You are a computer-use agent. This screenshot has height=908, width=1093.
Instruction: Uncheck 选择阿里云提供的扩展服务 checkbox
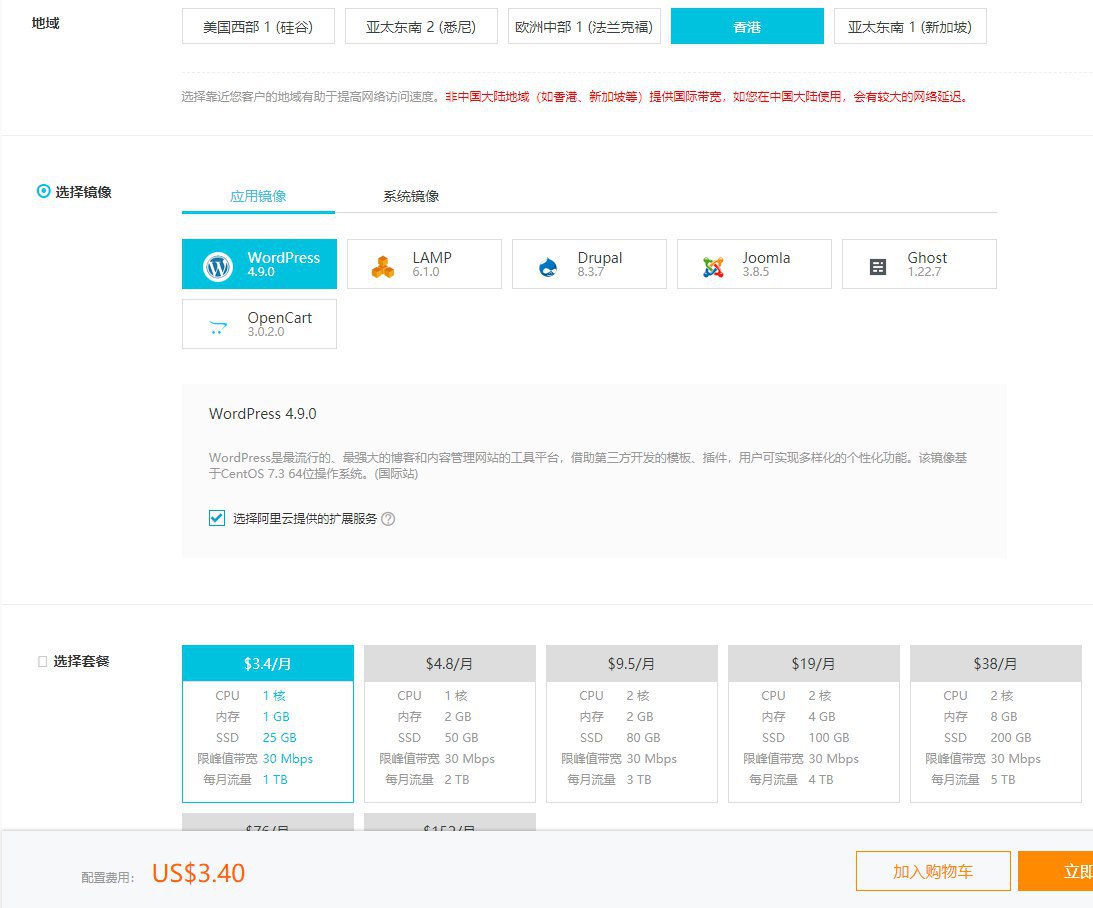(x=217, y=518)
